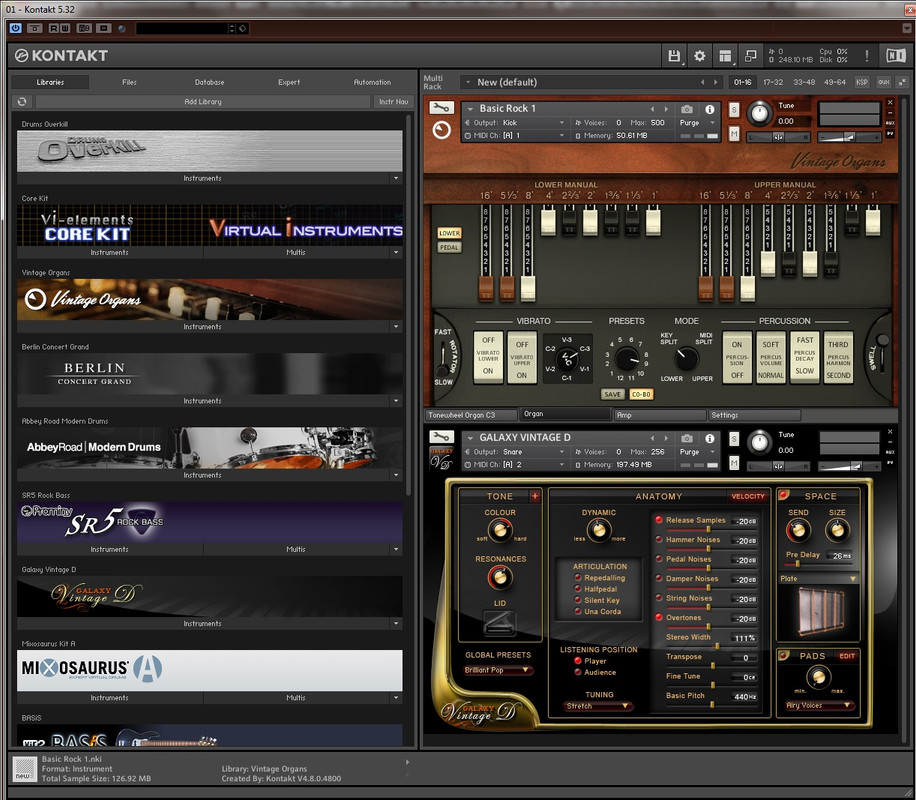Click the Instr Nav button
This screenshot has width=916, height=800.
click(393, 102)
